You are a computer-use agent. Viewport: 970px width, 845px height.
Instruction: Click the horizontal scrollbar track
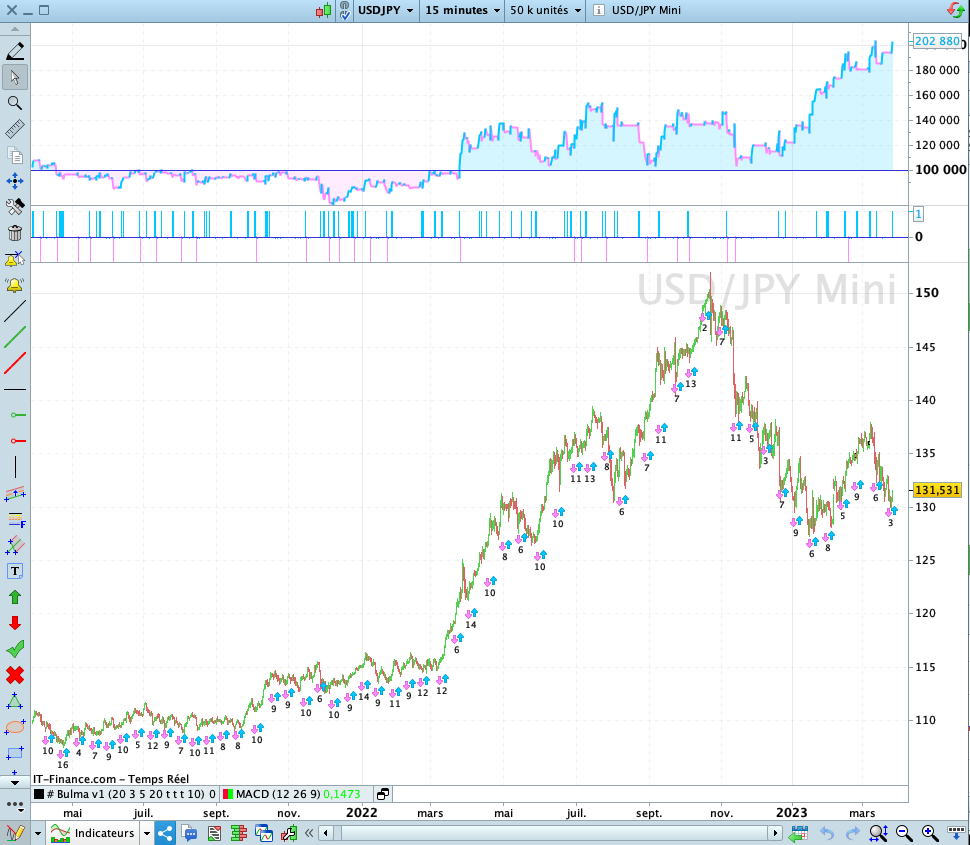pos(551,833)
